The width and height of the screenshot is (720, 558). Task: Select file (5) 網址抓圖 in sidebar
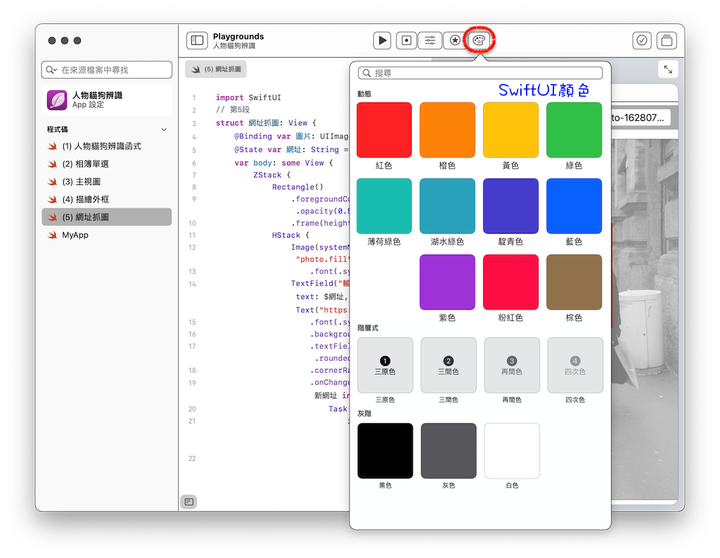(107, 217)
